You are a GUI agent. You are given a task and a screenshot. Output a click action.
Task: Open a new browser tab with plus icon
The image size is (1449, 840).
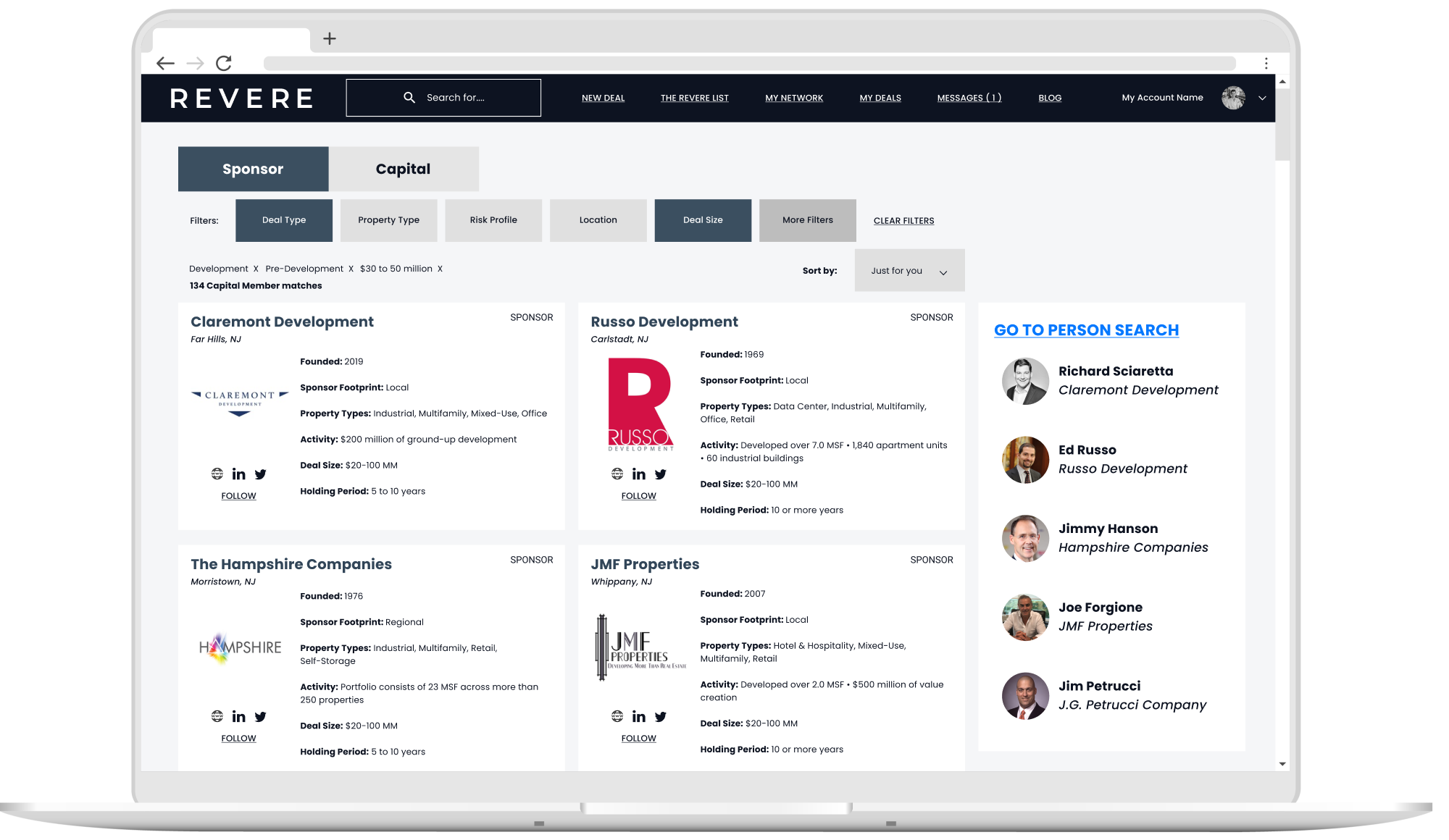tap(330, 38)
